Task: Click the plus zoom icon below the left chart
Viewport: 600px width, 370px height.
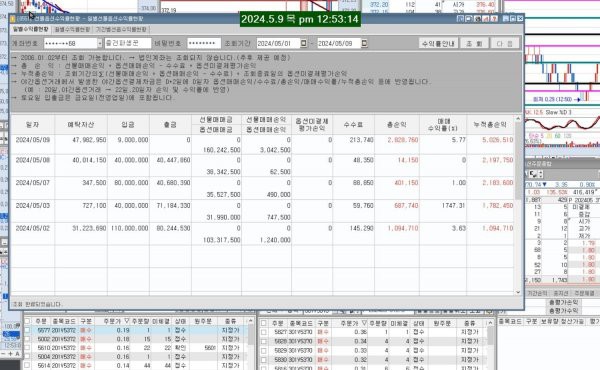Action: tap(10, 354)
